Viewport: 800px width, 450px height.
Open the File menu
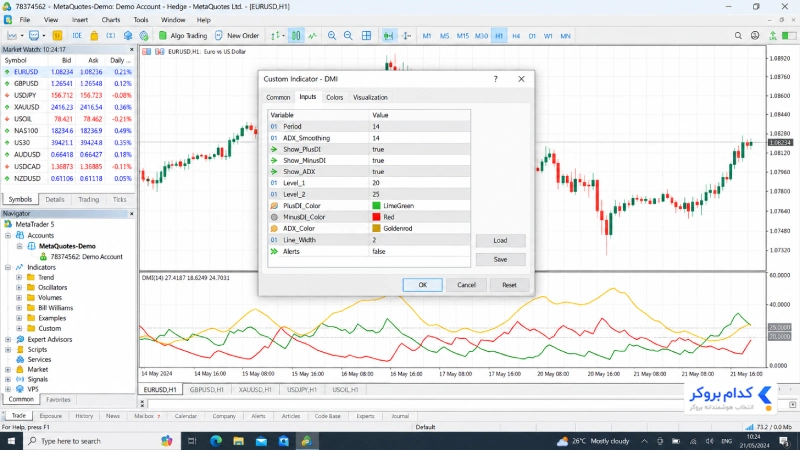[24, 20]
